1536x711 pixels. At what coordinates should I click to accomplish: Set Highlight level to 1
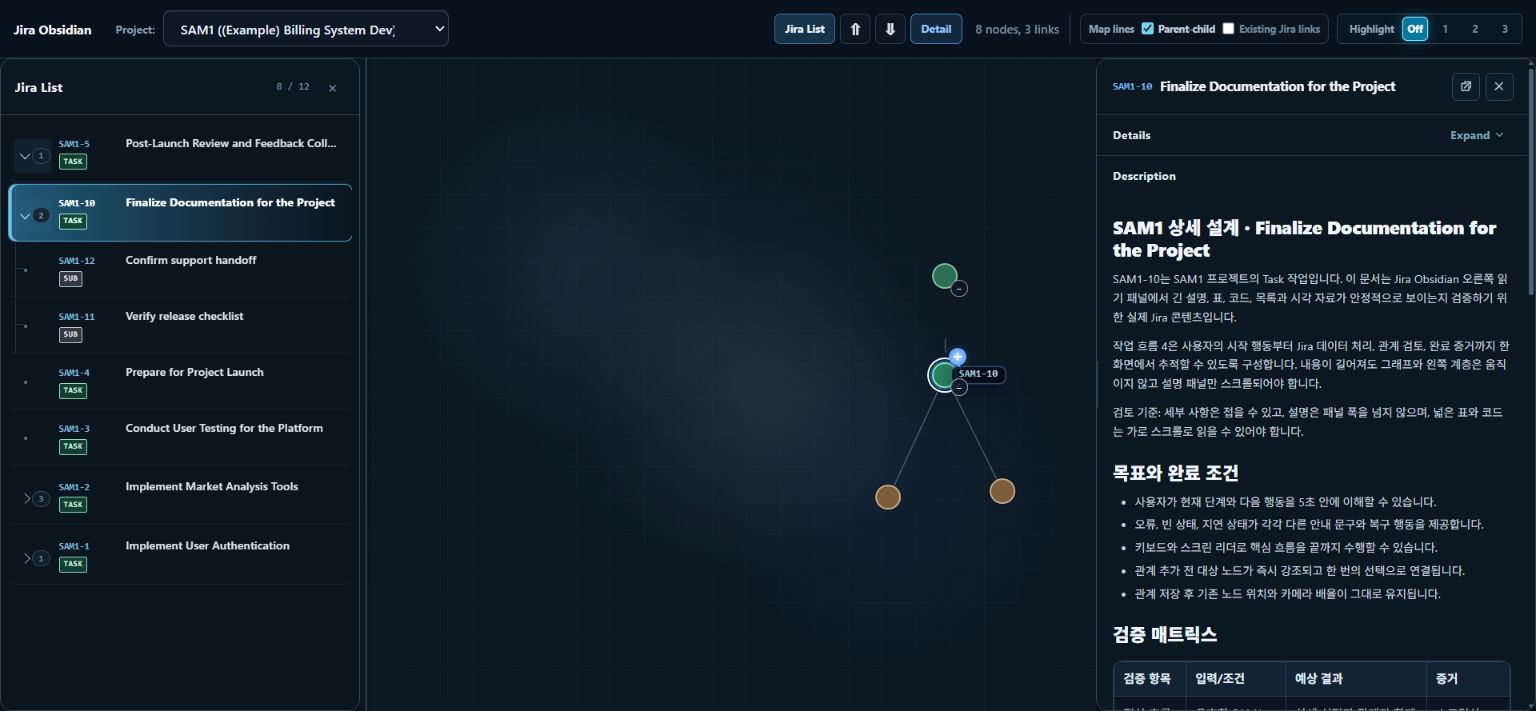(x=1445, y=29)
